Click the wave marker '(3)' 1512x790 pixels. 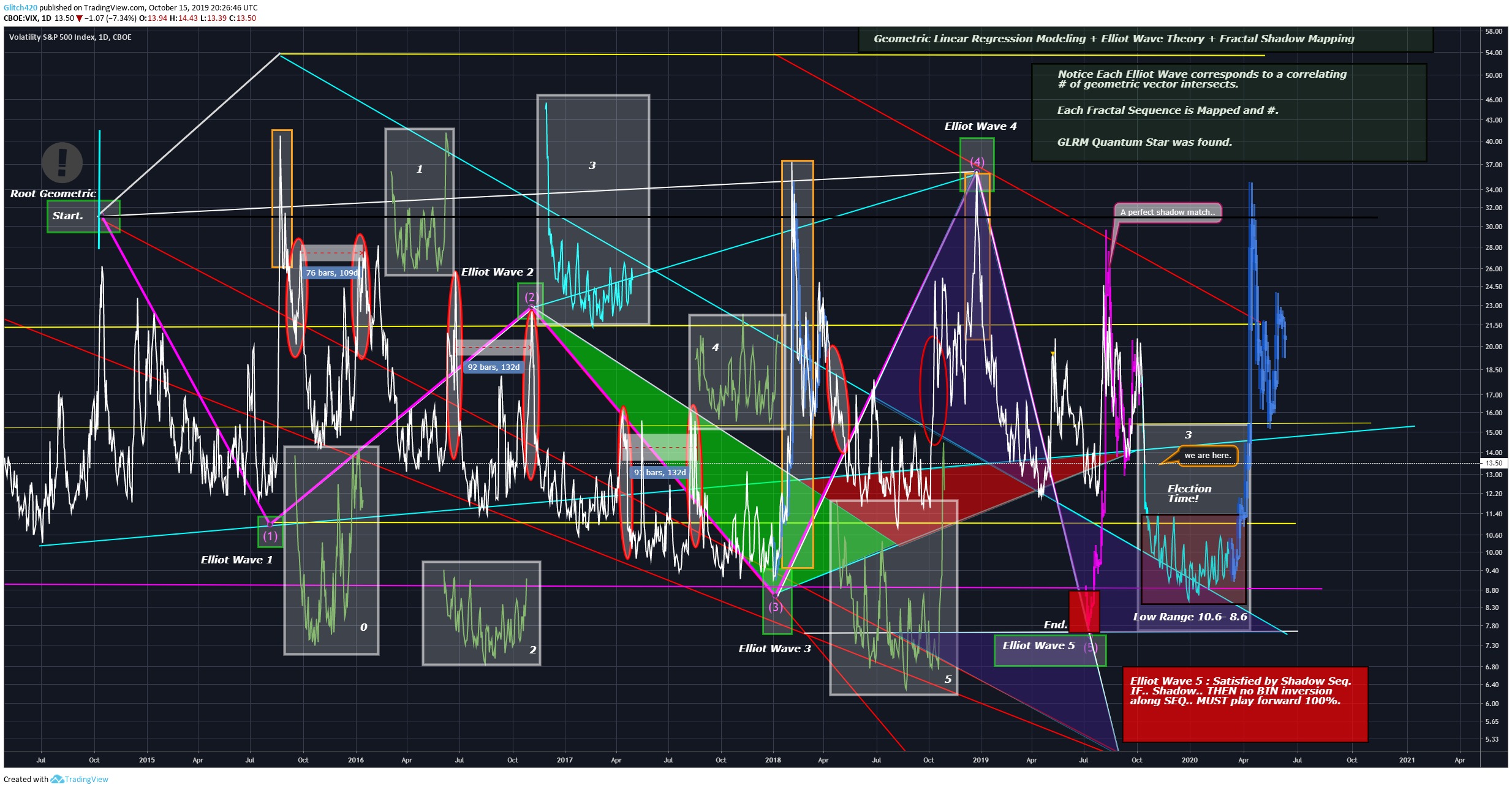(776, 607)
